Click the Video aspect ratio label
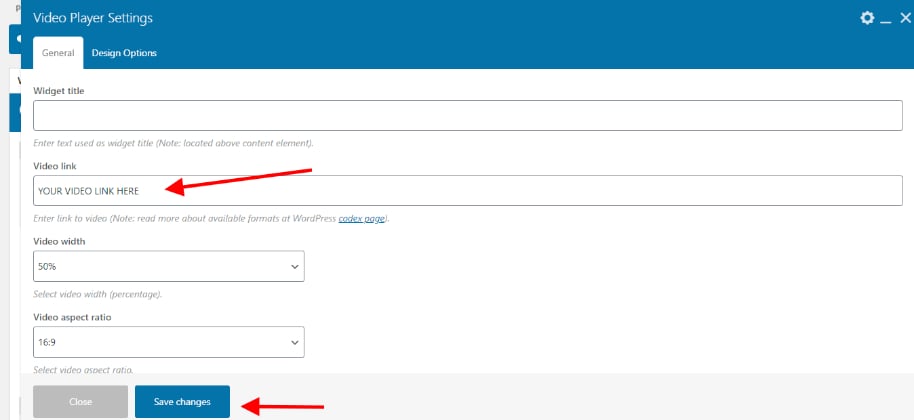Image resolution: width=914 pixels, height=420 pixels. tap(70, 317)
